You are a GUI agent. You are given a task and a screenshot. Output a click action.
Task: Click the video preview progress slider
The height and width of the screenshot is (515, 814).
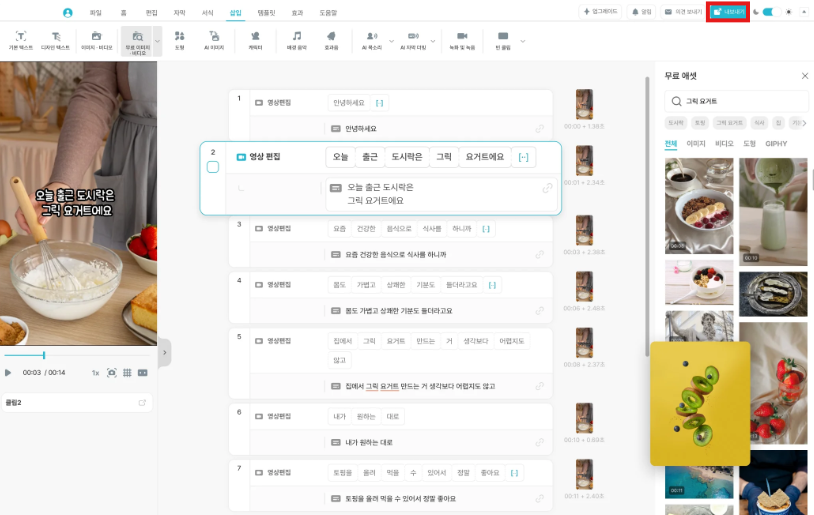[x=78, y=355]
